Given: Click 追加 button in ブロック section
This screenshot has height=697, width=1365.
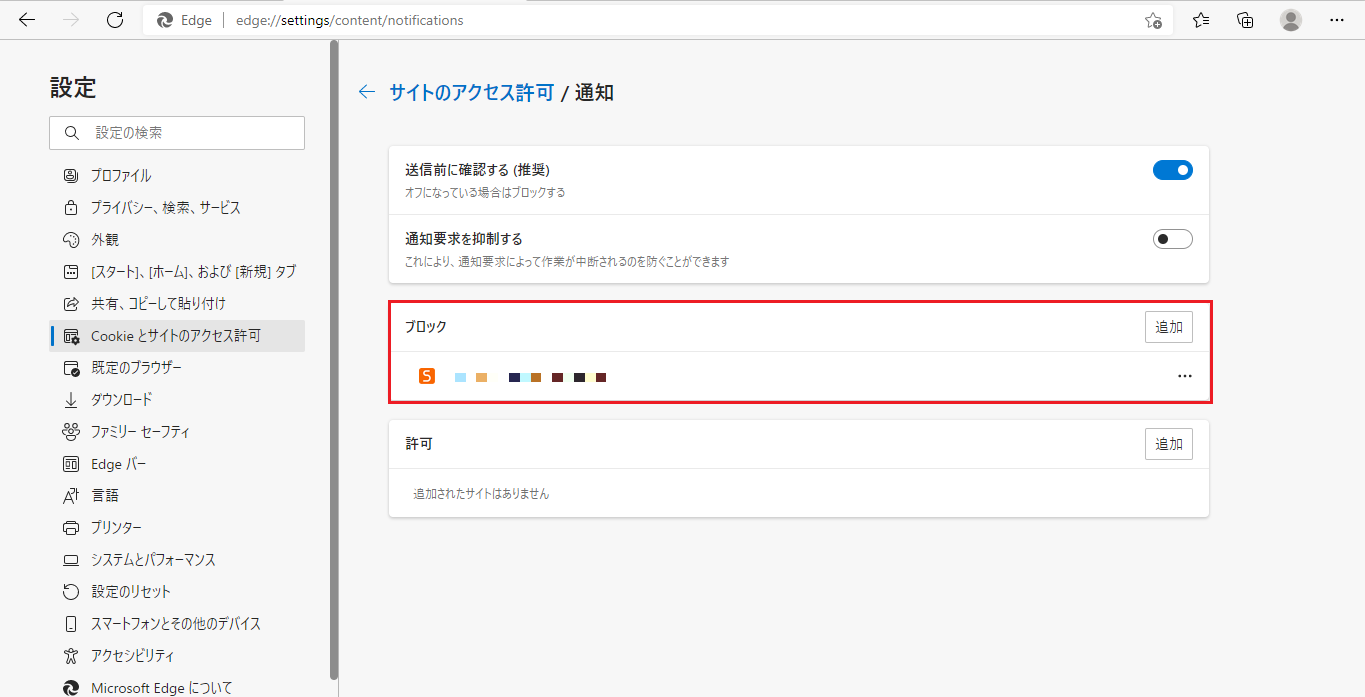Looking at the screenshot, I should [1168, 327].
